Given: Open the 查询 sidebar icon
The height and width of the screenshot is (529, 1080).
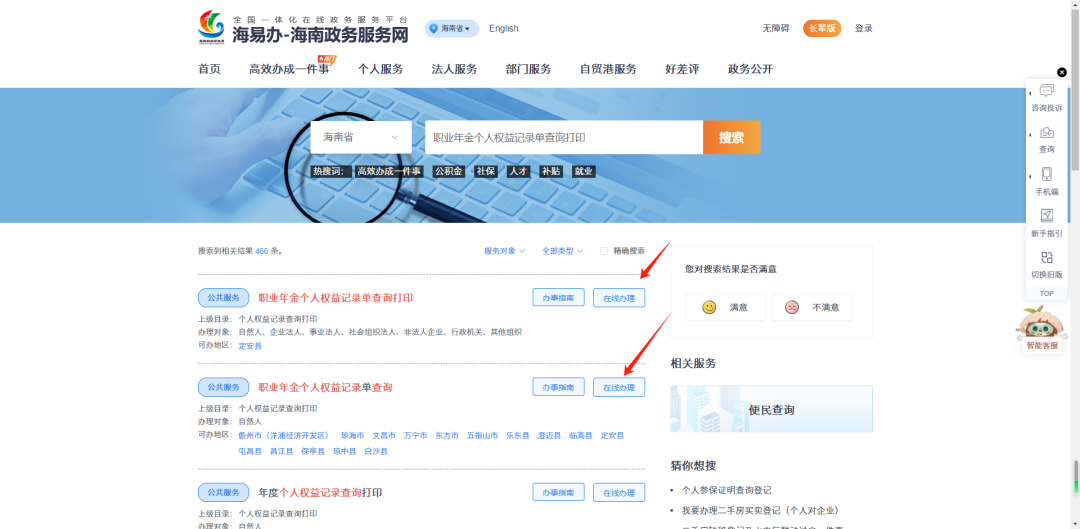Looking at the screenshot, I should (1046, 140).
